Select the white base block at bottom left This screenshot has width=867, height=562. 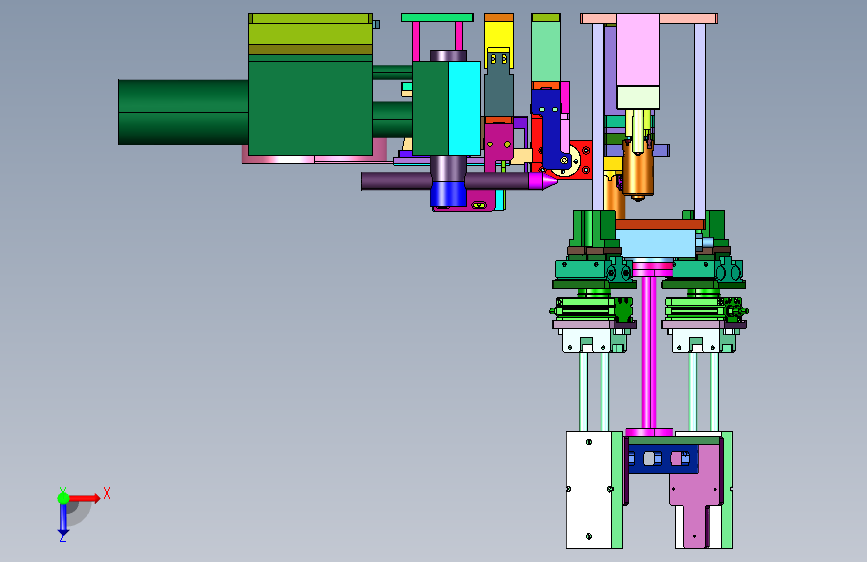(x=588, y=490)
